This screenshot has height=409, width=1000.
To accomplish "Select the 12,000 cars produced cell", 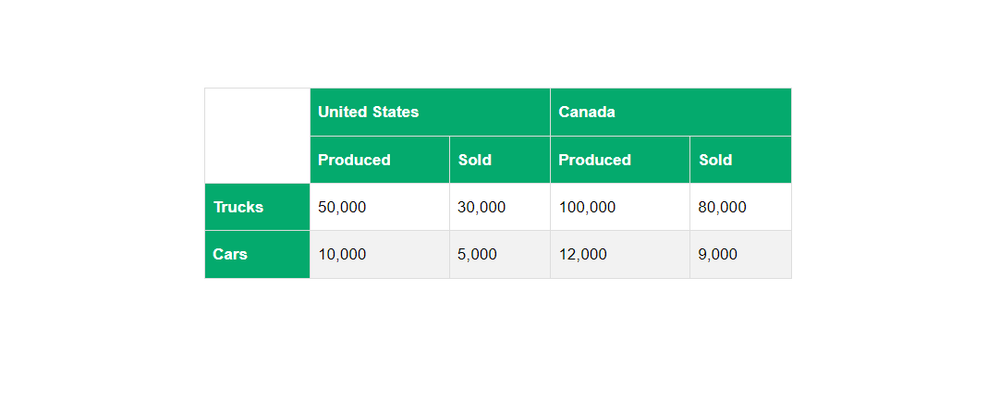I will [x=583, y=254].
